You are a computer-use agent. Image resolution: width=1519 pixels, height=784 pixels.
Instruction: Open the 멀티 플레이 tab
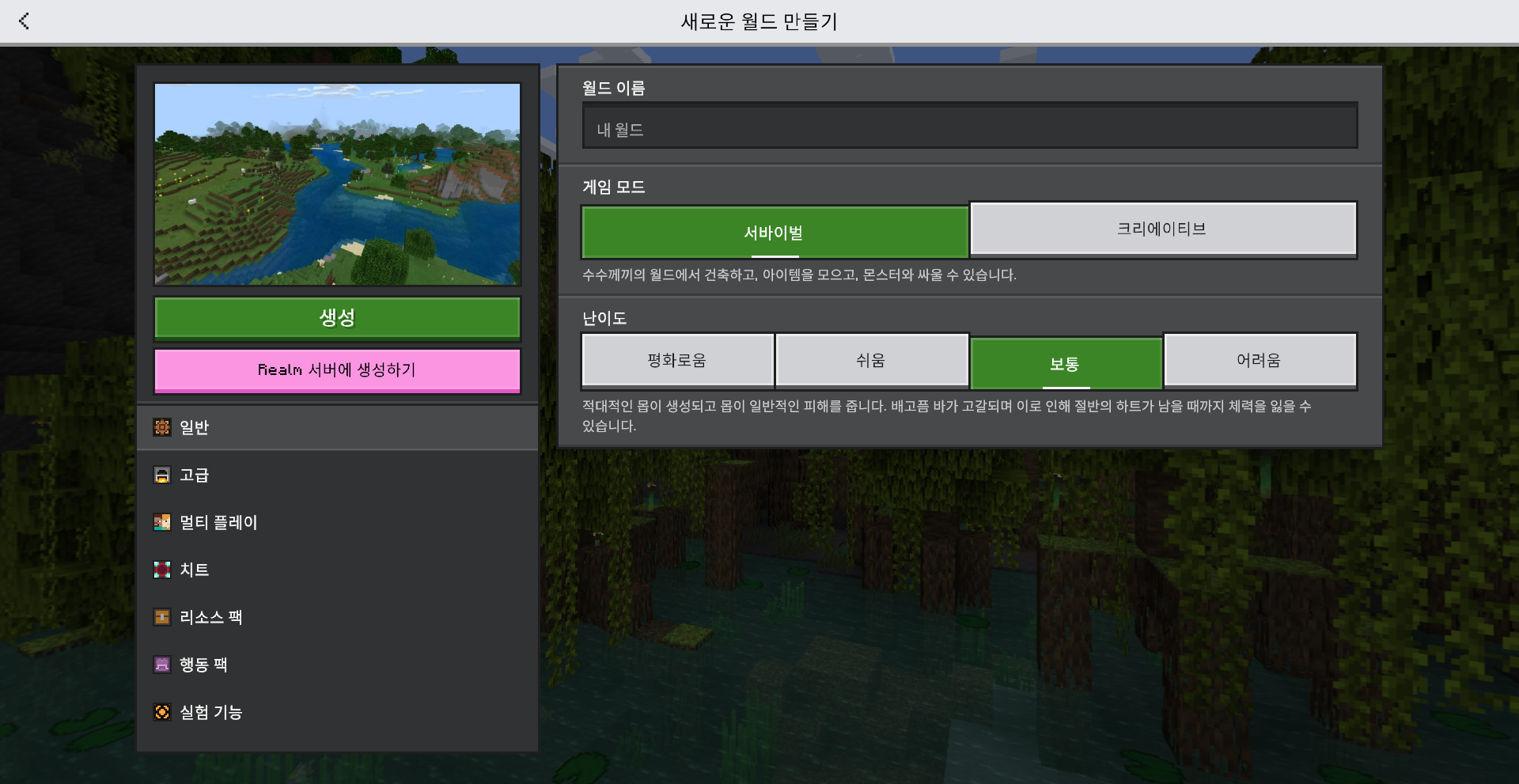[x=338, y=522]
